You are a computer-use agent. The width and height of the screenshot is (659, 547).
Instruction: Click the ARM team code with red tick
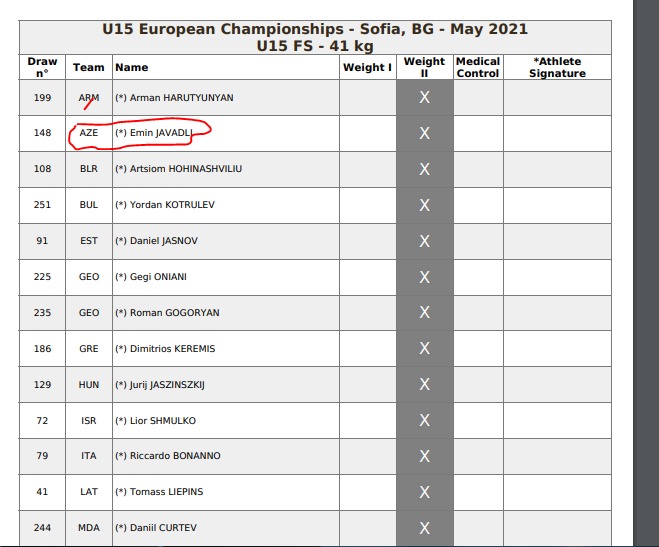89,98
